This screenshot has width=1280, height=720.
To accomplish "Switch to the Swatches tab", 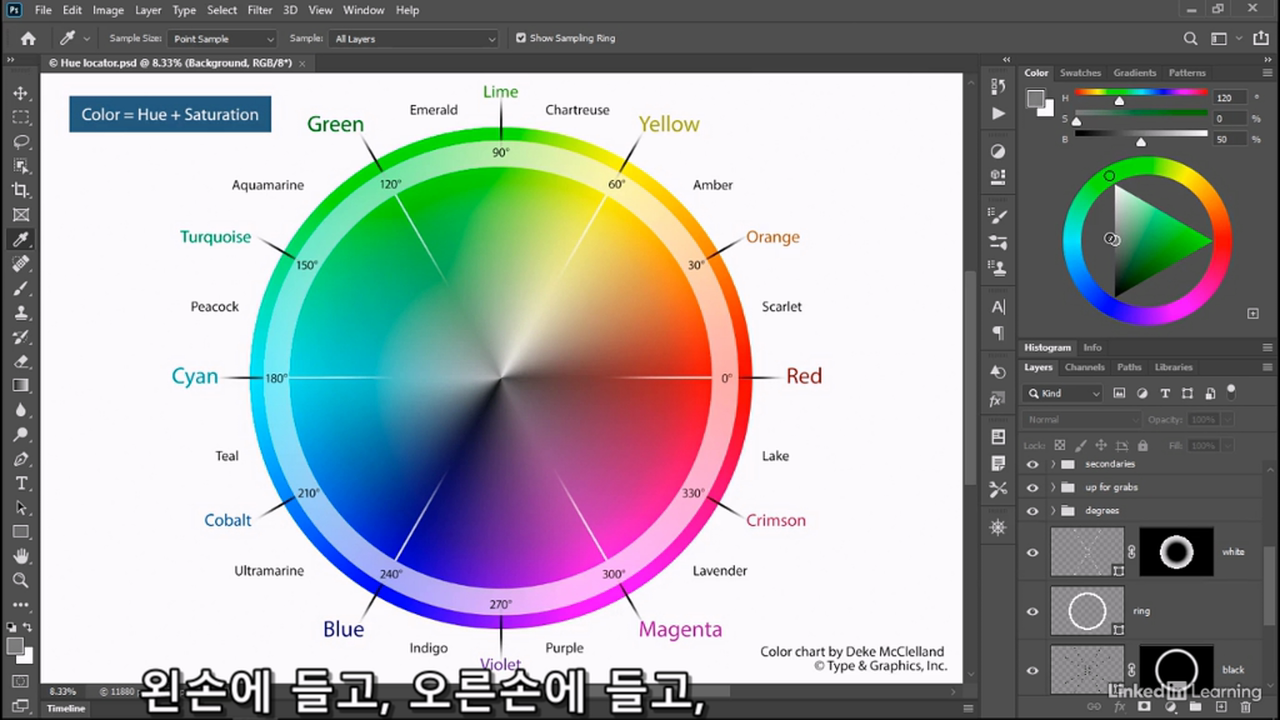I will pos(1080,73).
